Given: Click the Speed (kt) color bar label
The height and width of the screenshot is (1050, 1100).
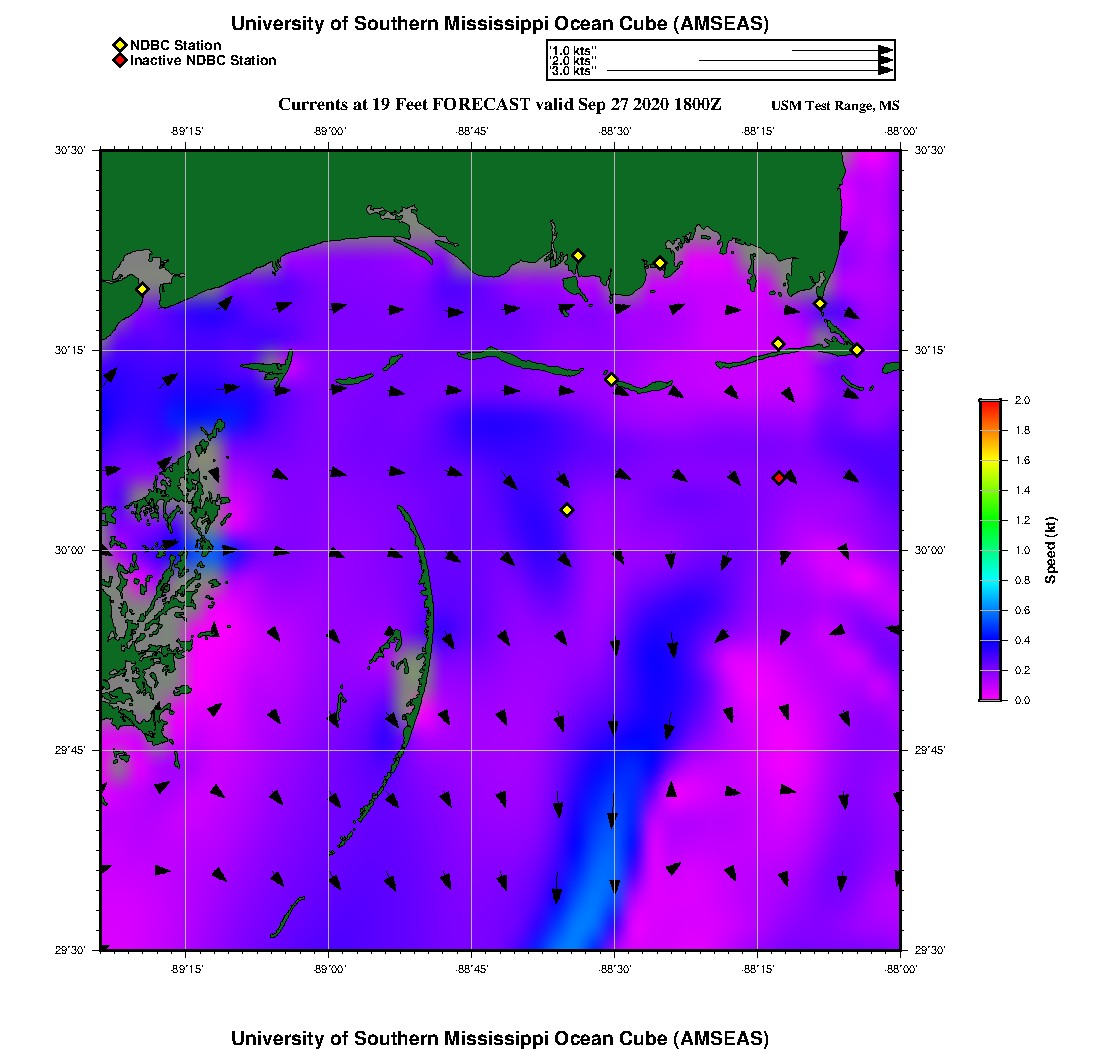Looking at the screenshot, I should pos(1050,550).
